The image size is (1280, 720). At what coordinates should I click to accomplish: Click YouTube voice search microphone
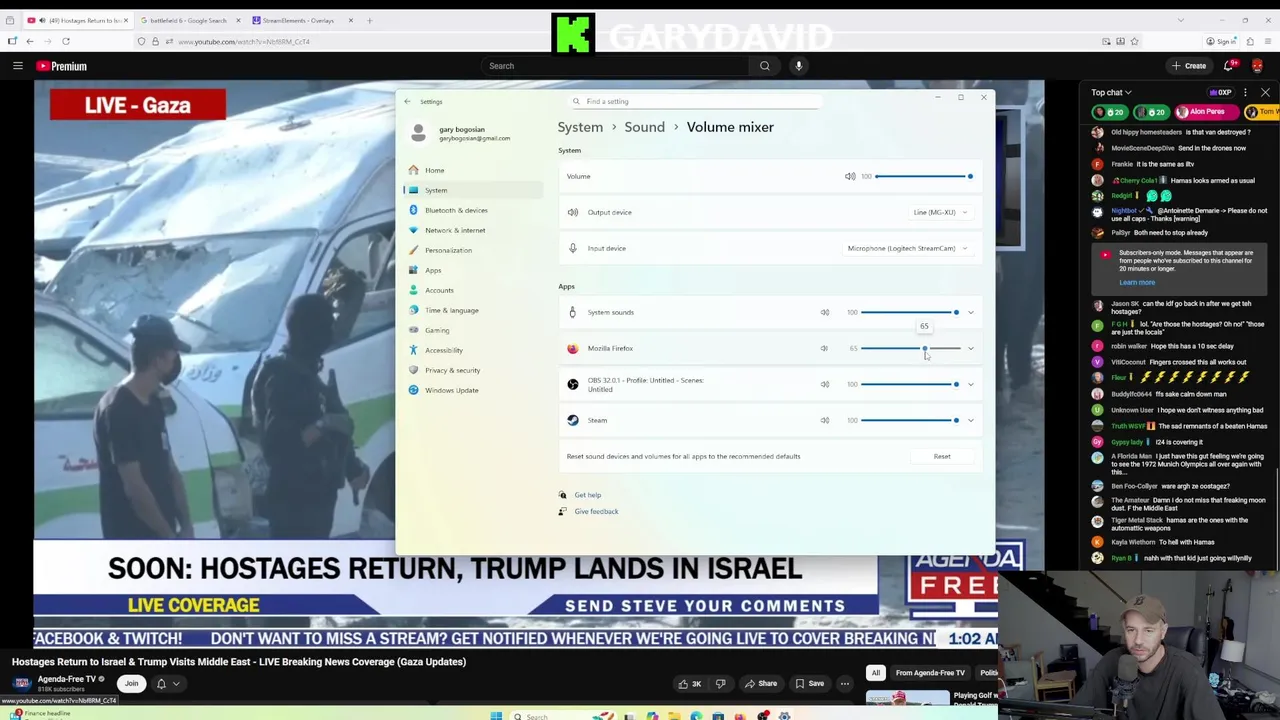click(798, 66)
